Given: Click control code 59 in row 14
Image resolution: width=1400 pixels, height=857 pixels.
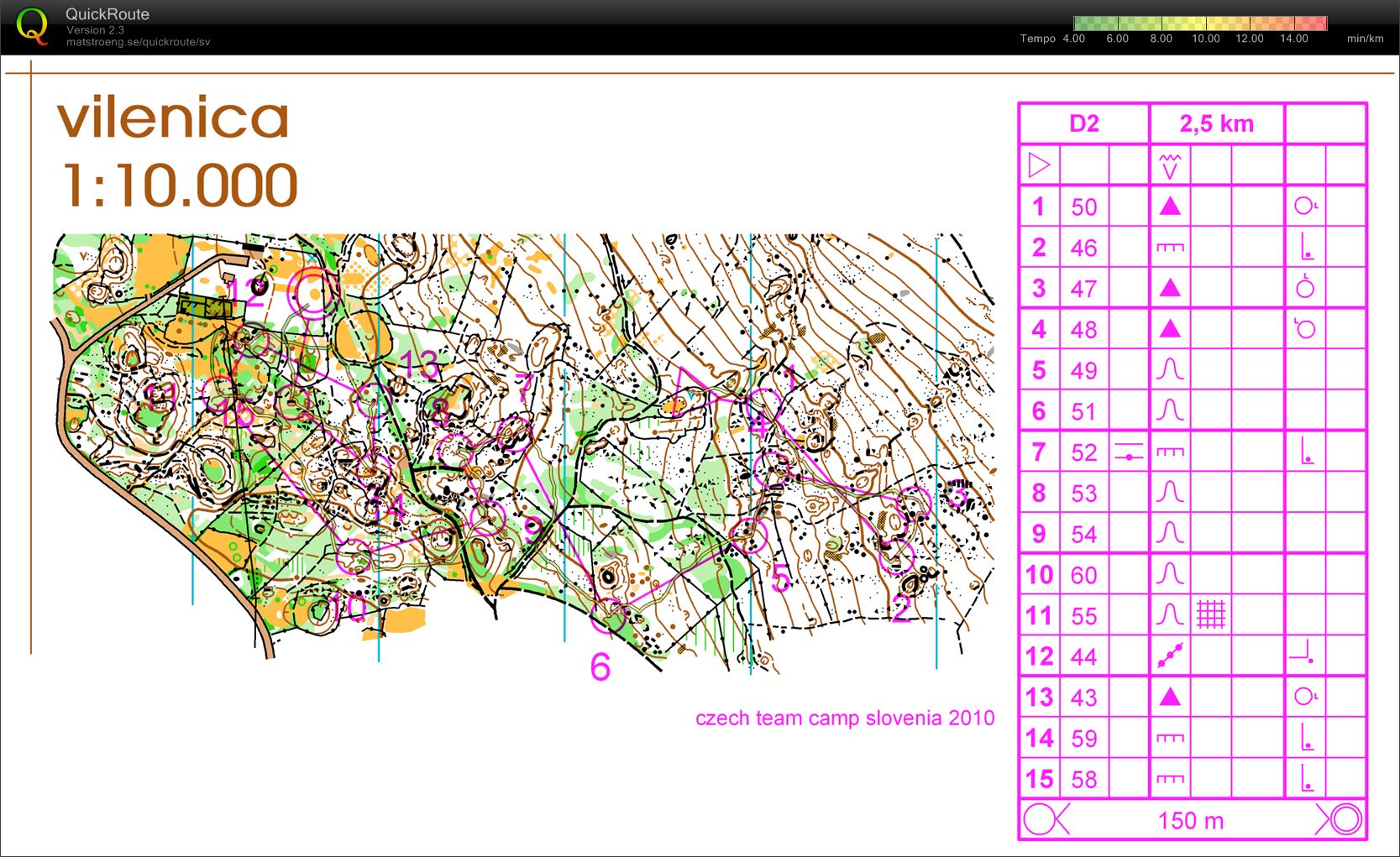Looking at the screenshot, I should [1084, 739].
